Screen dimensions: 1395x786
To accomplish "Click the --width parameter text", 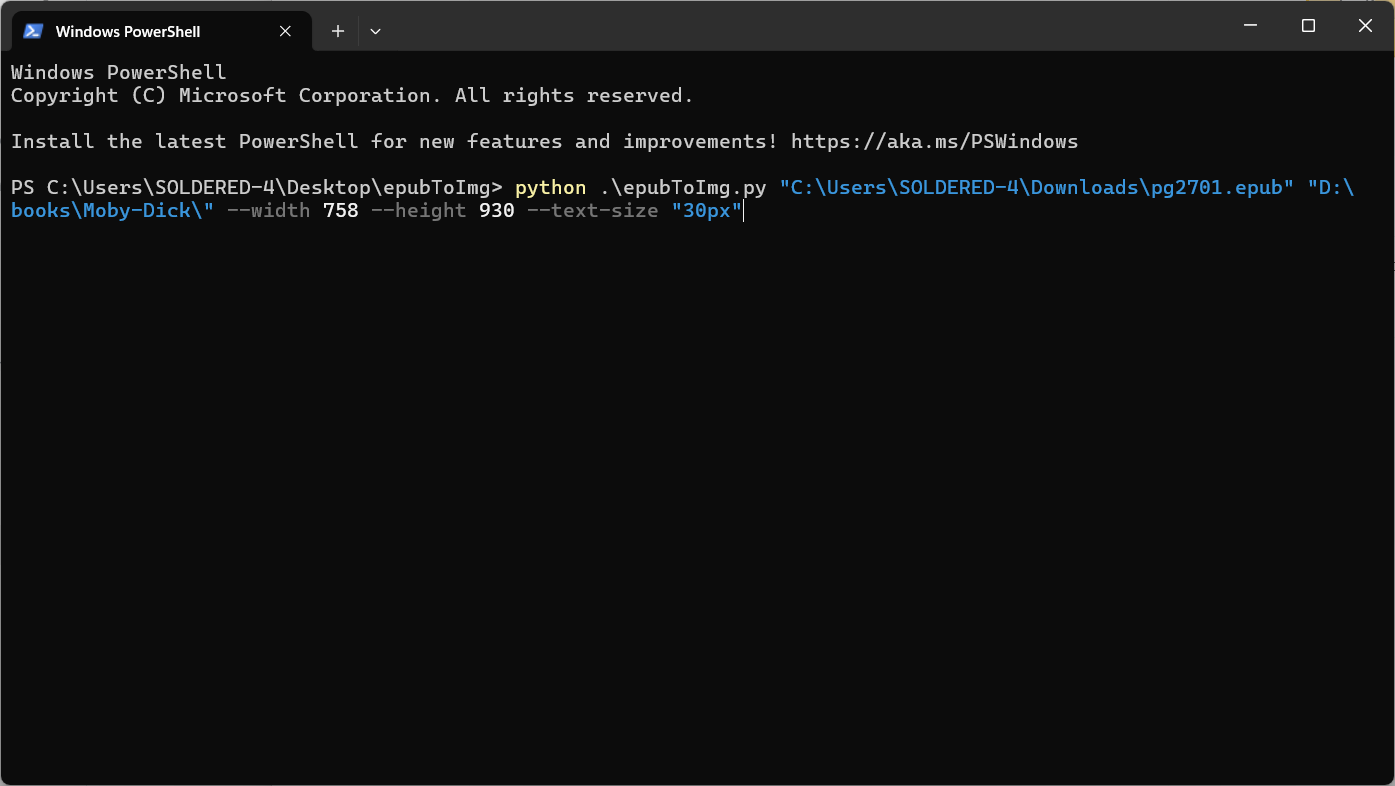I will coord(268,211).
